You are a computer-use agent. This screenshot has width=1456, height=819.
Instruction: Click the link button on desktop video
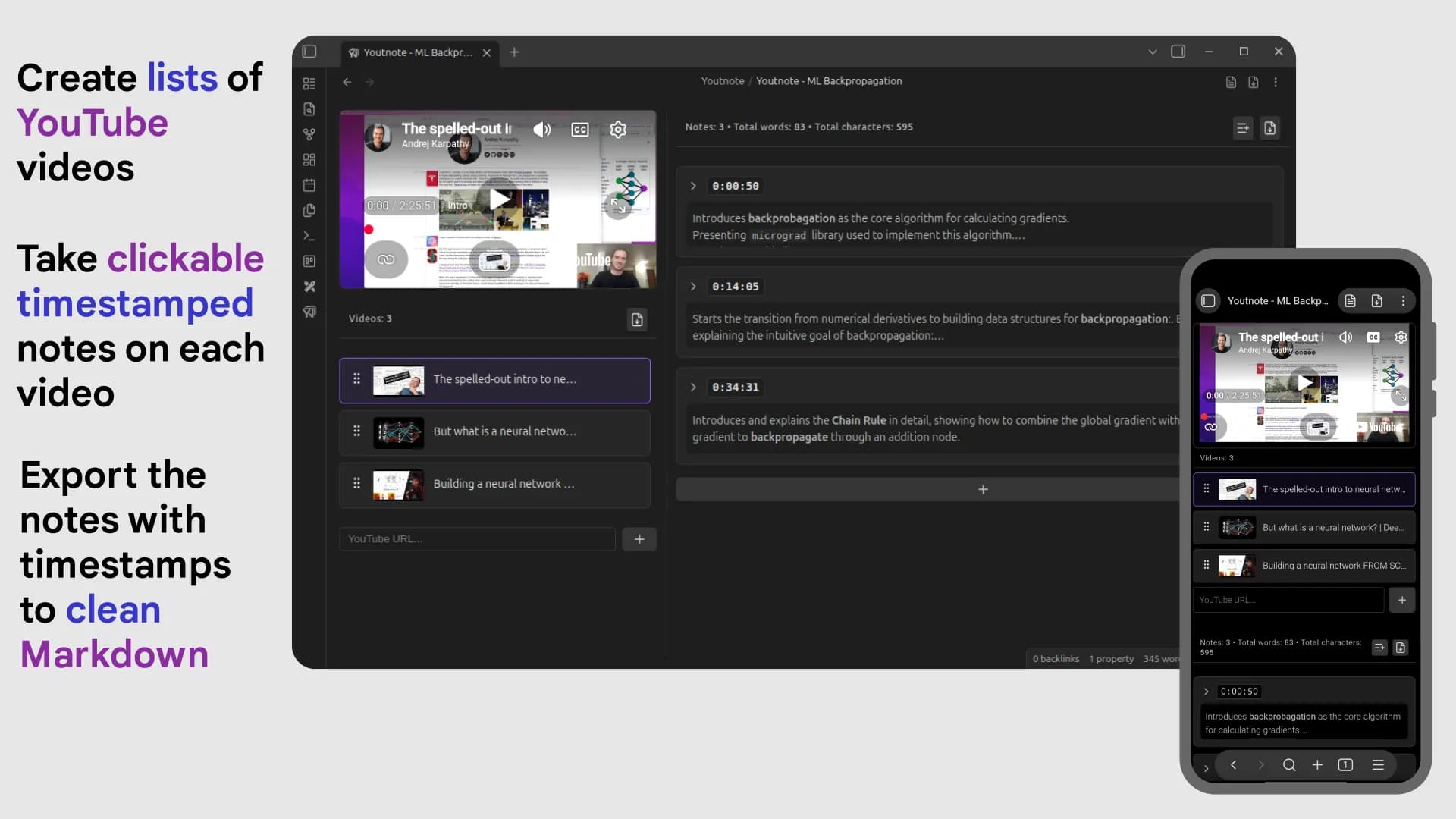coord(386,259)
